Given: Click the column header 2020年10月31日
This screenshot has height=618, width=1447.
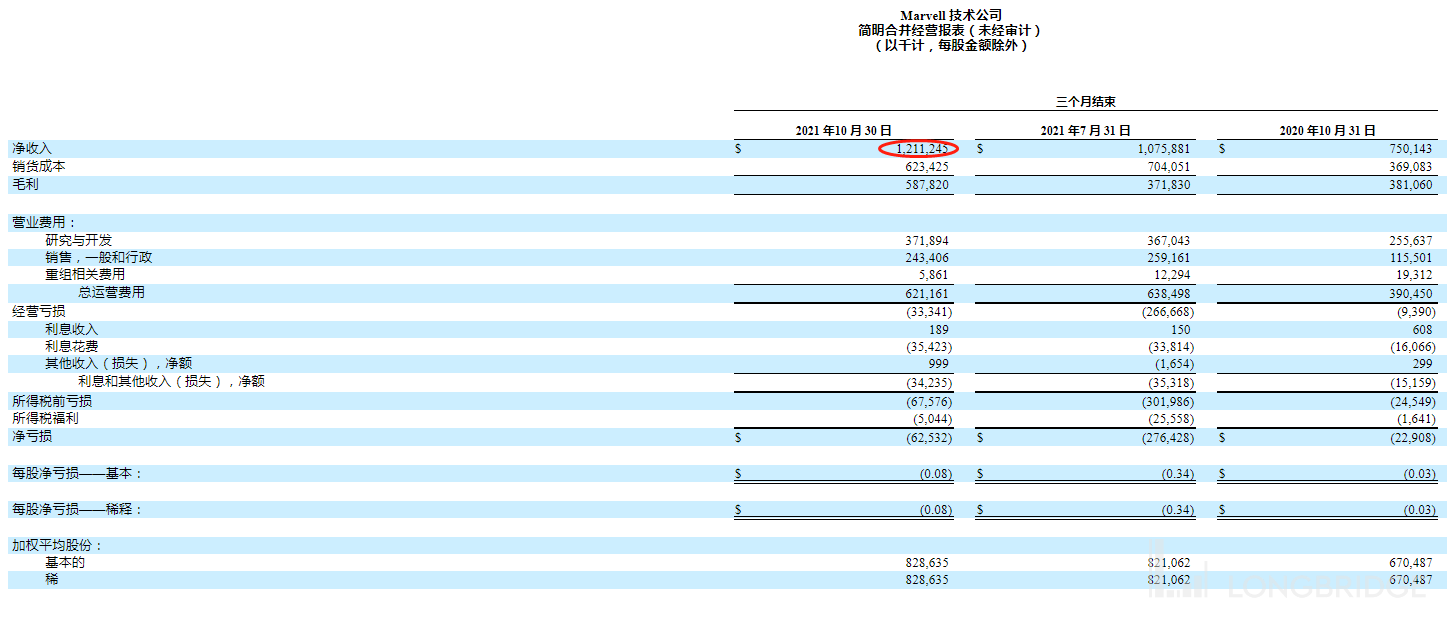Looking at the screenshot, I should (x=1327, y=131).
